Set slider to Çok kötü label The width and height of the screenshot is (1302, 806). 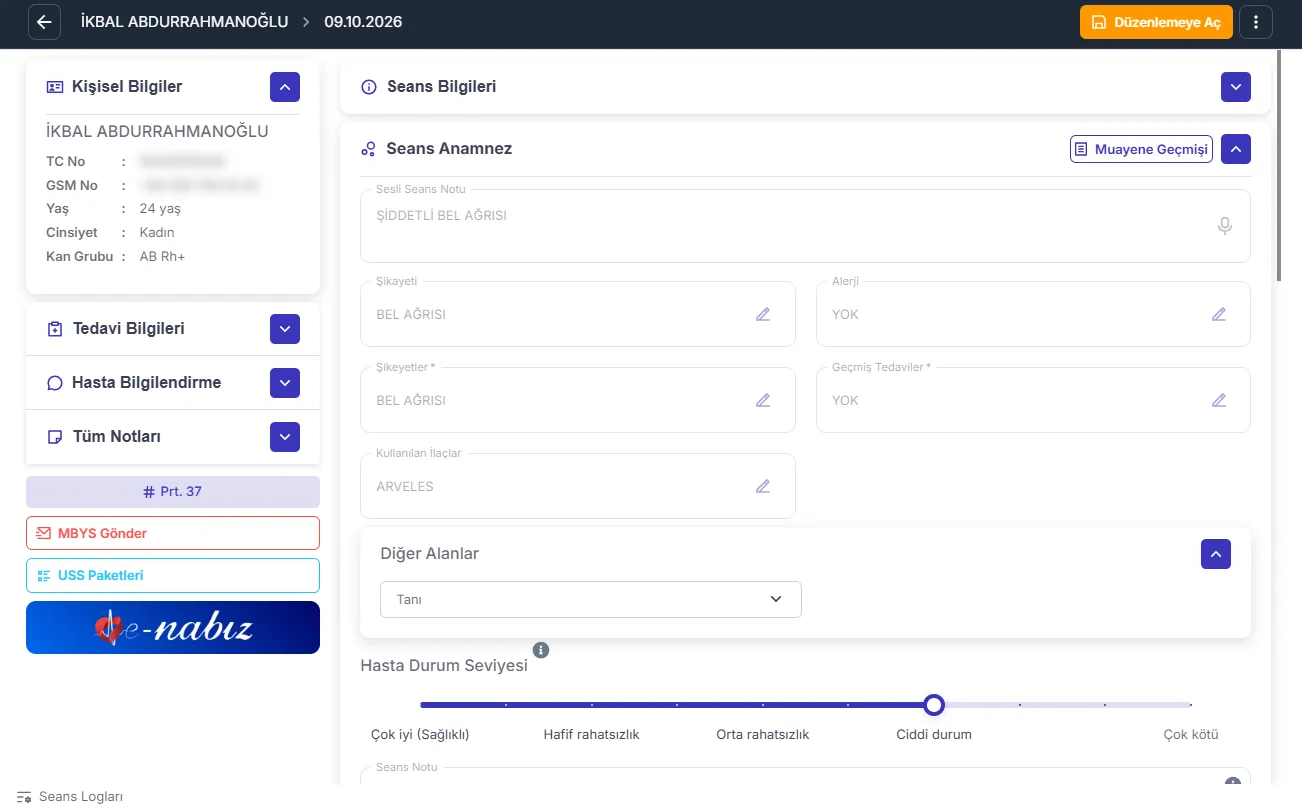pyautogui.click(x=1191, y=734)
